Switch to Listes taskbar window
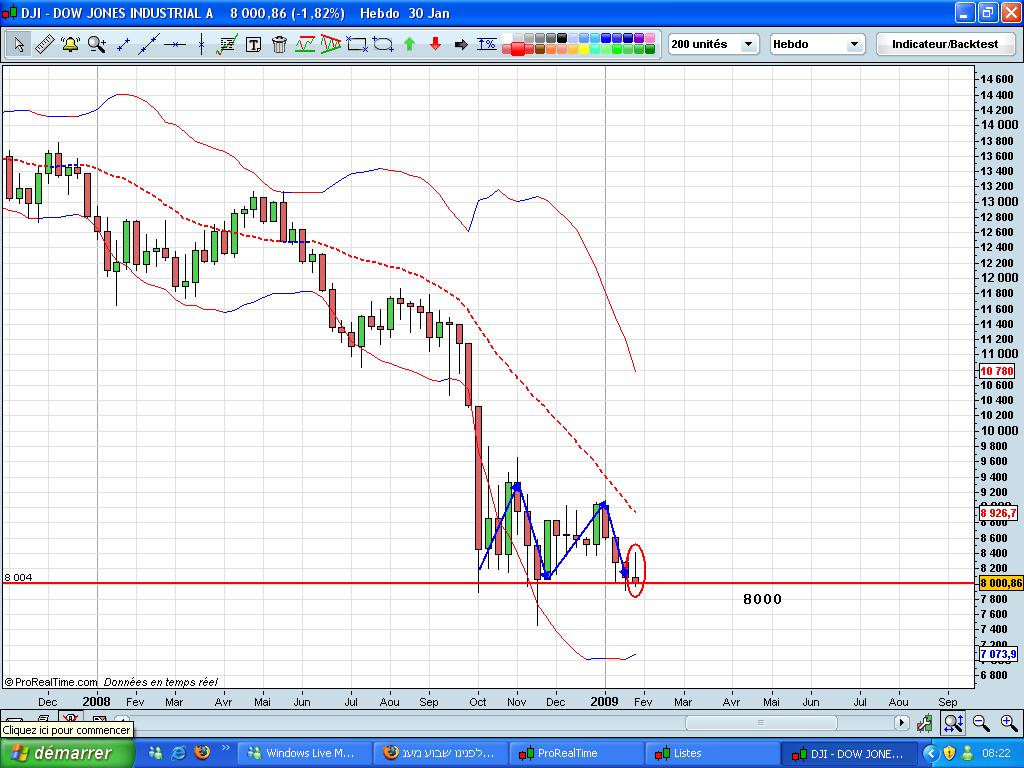Viewport: 1024px width, 768px height. pos(712,753)
